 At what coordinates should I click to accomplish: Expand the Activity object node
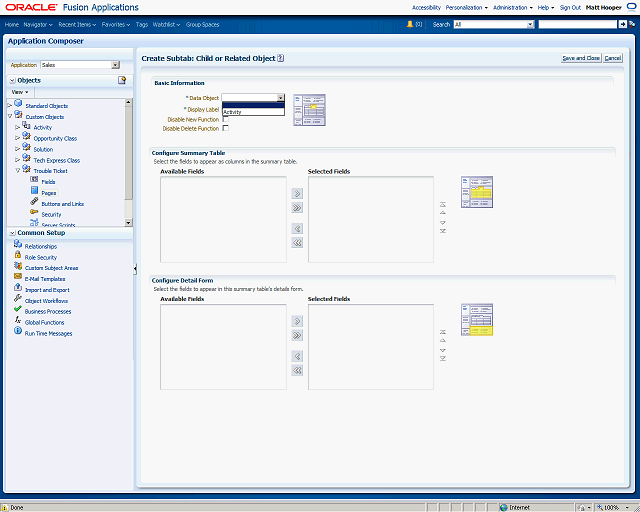pos(18,127)
